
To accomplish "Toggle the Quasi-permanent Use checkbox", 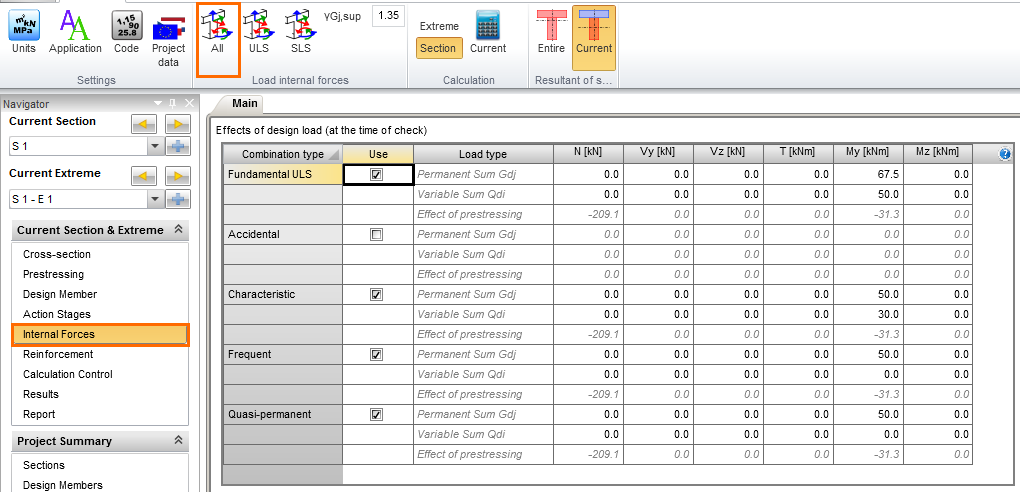I will coord(377,414).
